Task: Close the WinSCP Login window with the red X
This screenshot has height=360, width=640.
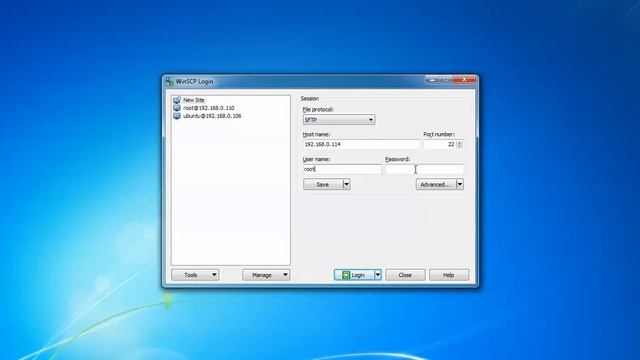Action: 464,80
